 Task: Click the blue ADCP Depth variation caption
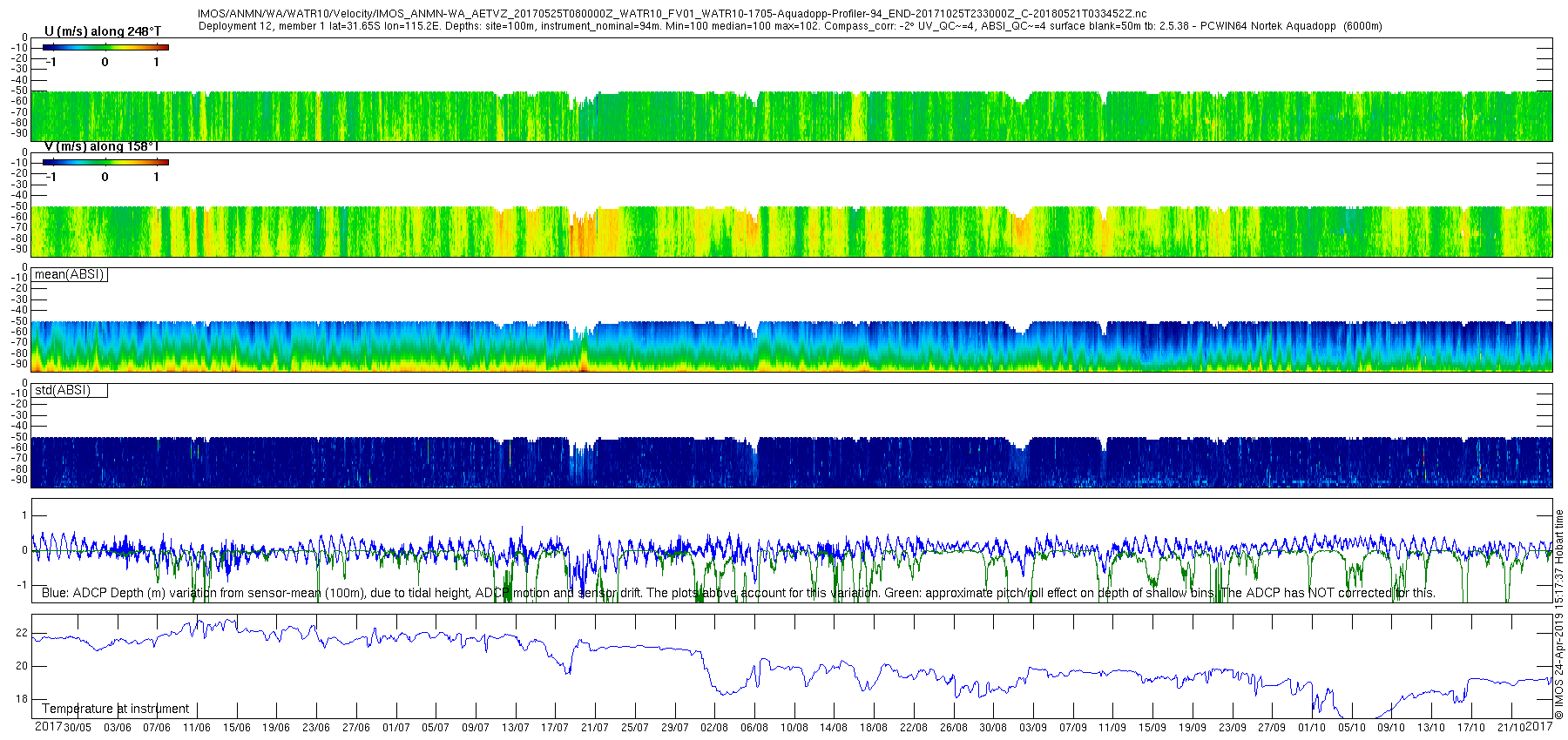click(x=739, y=593)
